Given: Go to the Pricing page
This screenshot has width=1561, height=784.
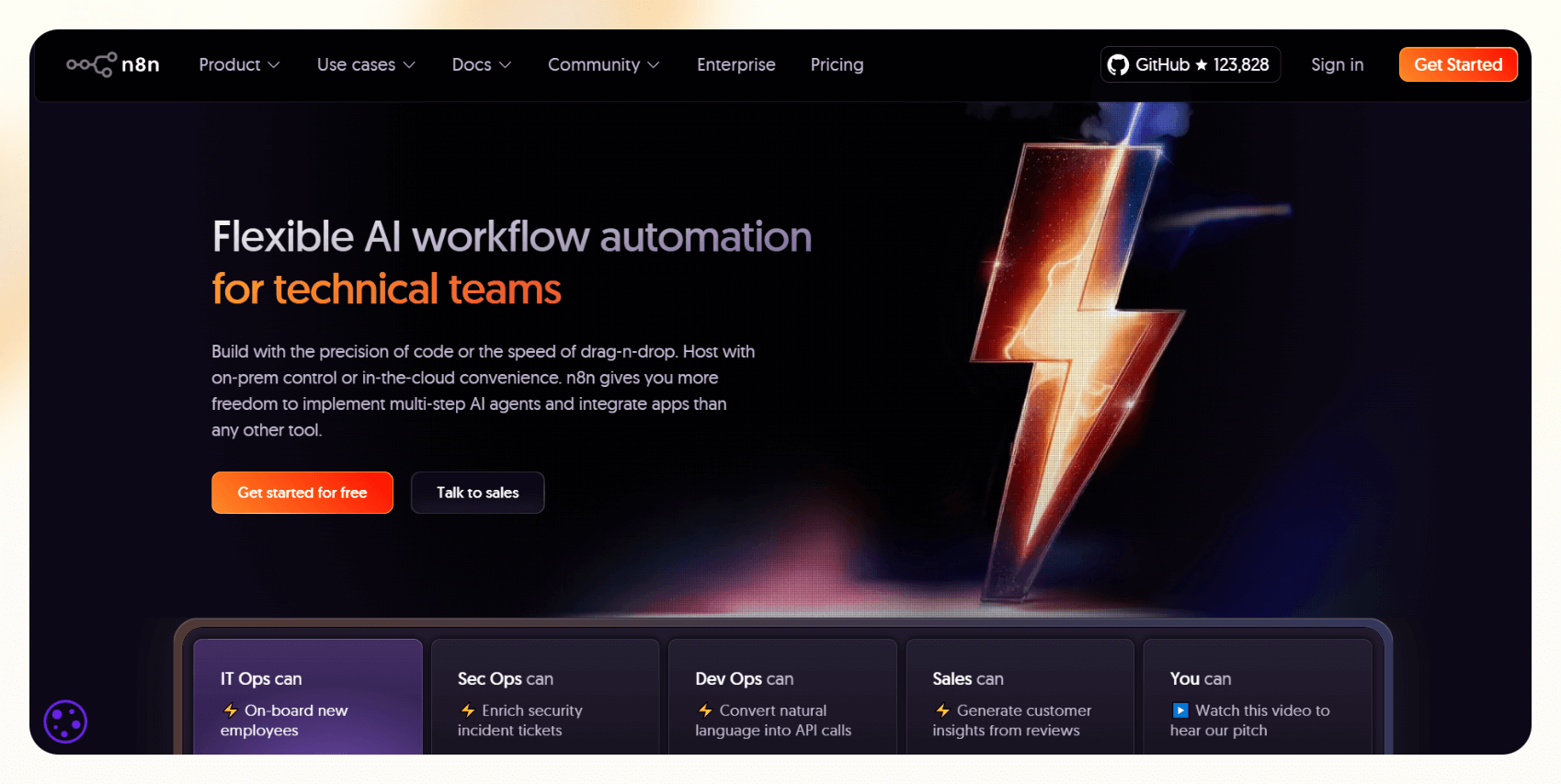Looking at the screenshot, I should tap(837, 64).
